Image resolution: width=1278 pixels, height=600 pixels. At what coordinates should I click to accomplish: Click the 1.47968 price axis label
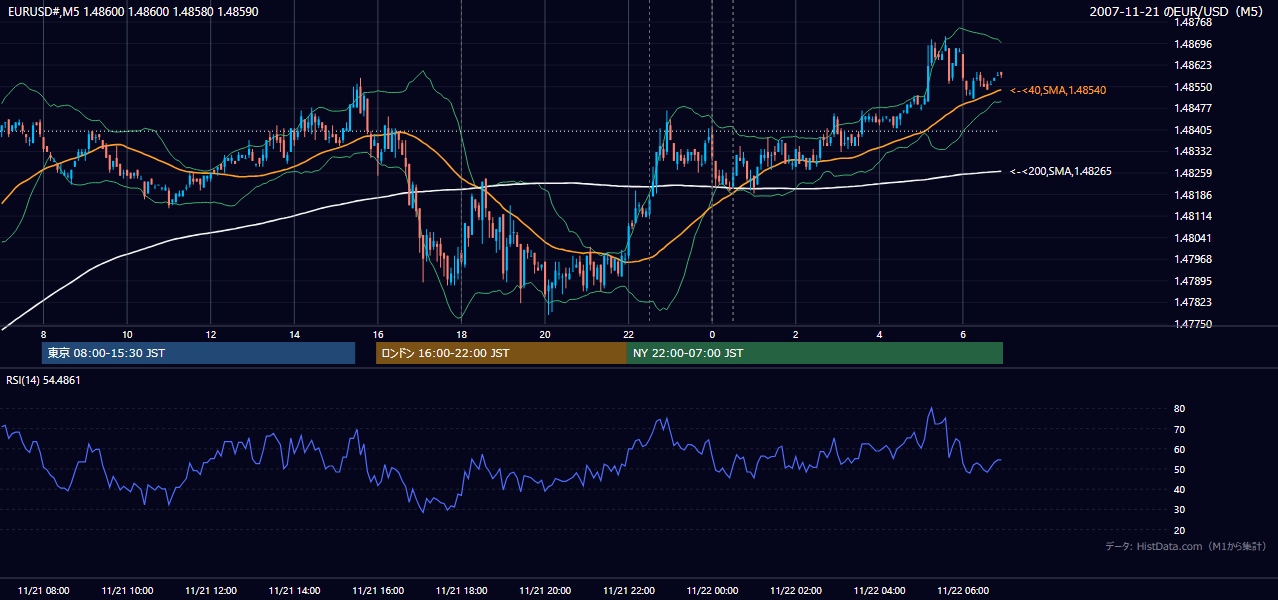(x=1195, y=259)
